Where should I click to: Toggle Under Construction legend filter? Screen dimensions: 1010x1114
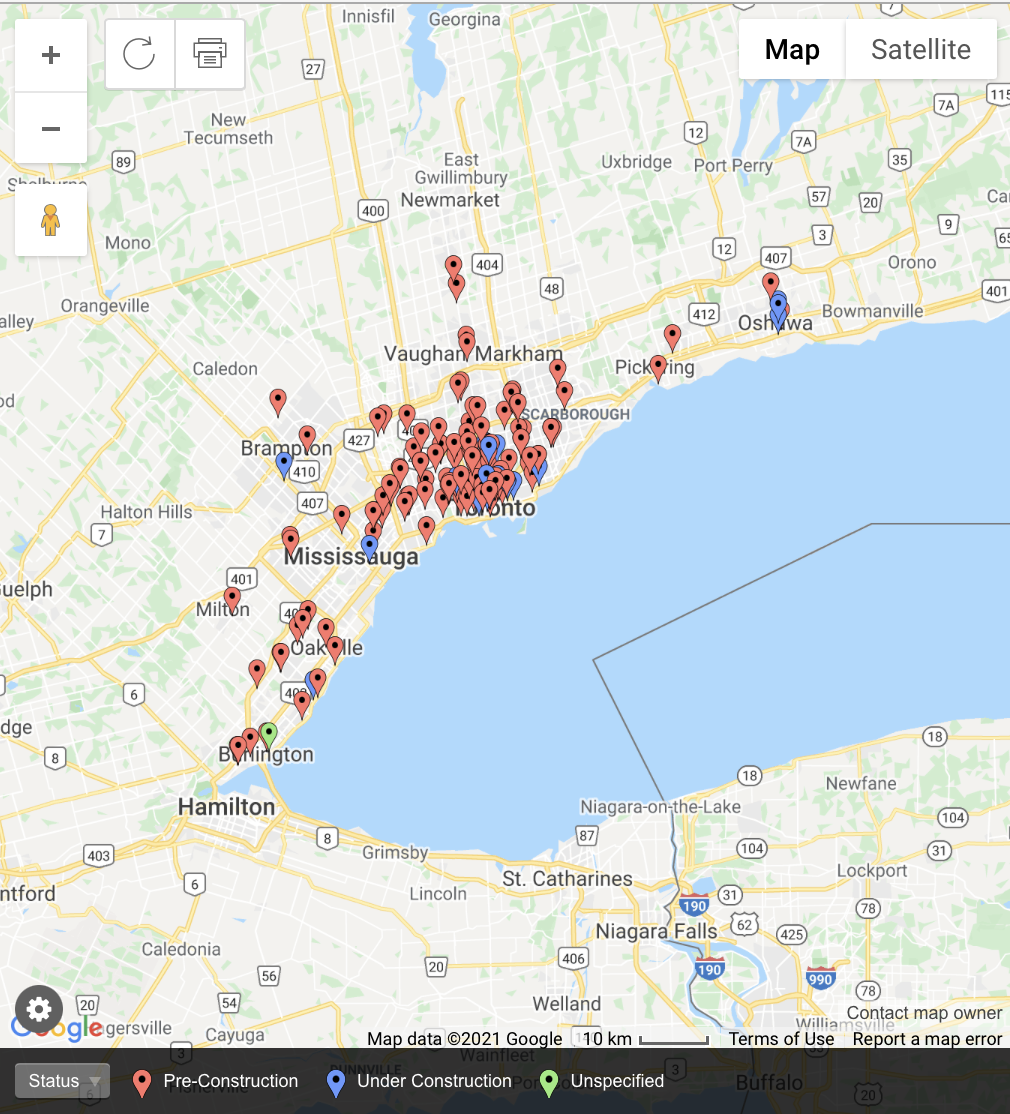point(420,1081)
